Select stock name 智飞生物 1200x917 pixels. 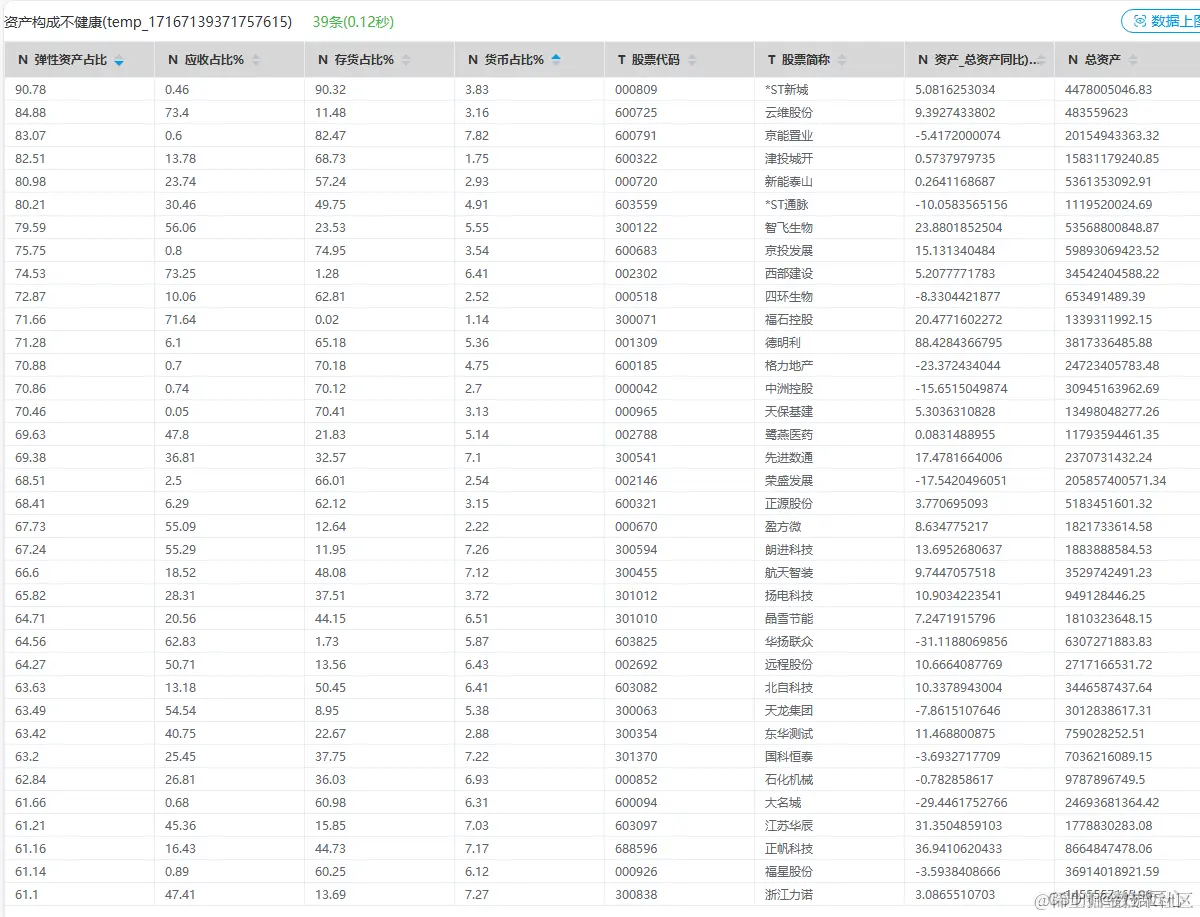click(789, 228)
